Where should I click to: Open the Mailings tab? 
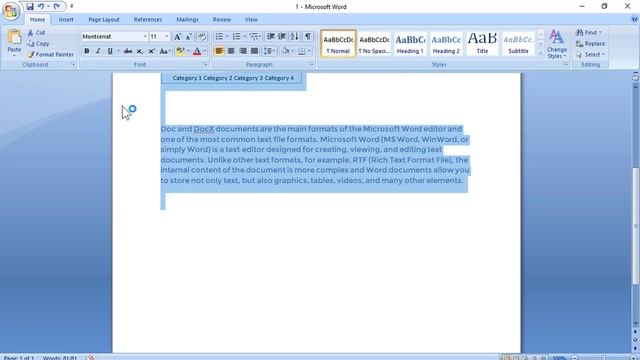coord(187,20)
